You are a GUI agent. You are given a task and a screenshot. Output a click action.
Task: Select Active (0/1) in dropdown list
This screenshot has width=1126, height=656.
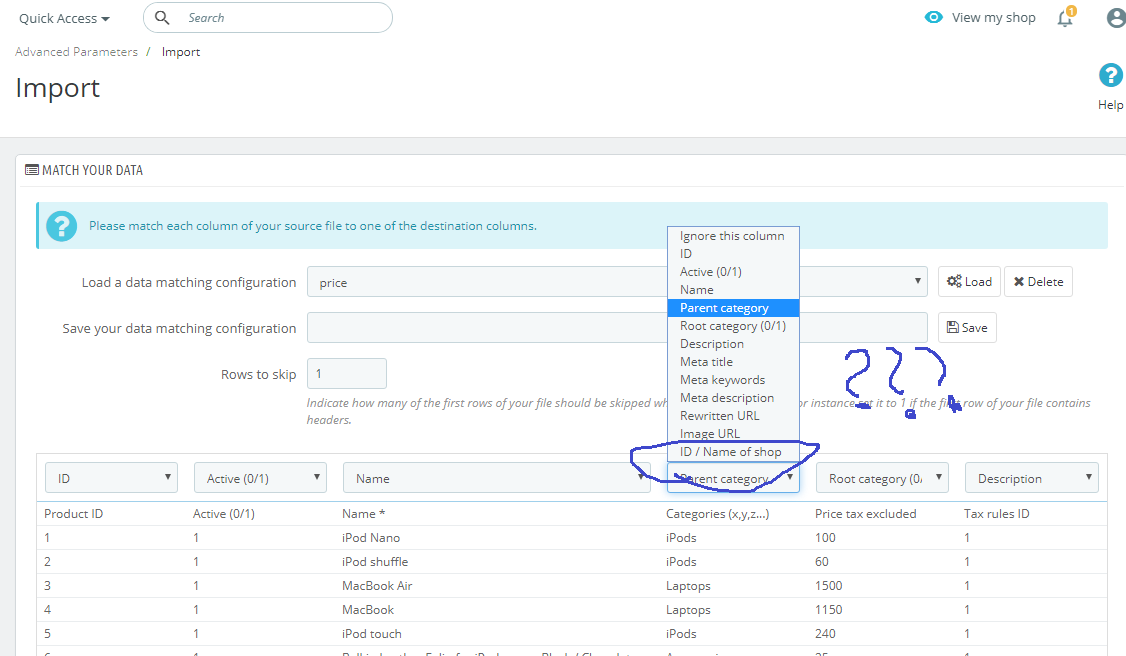click(x=732, y=272)
